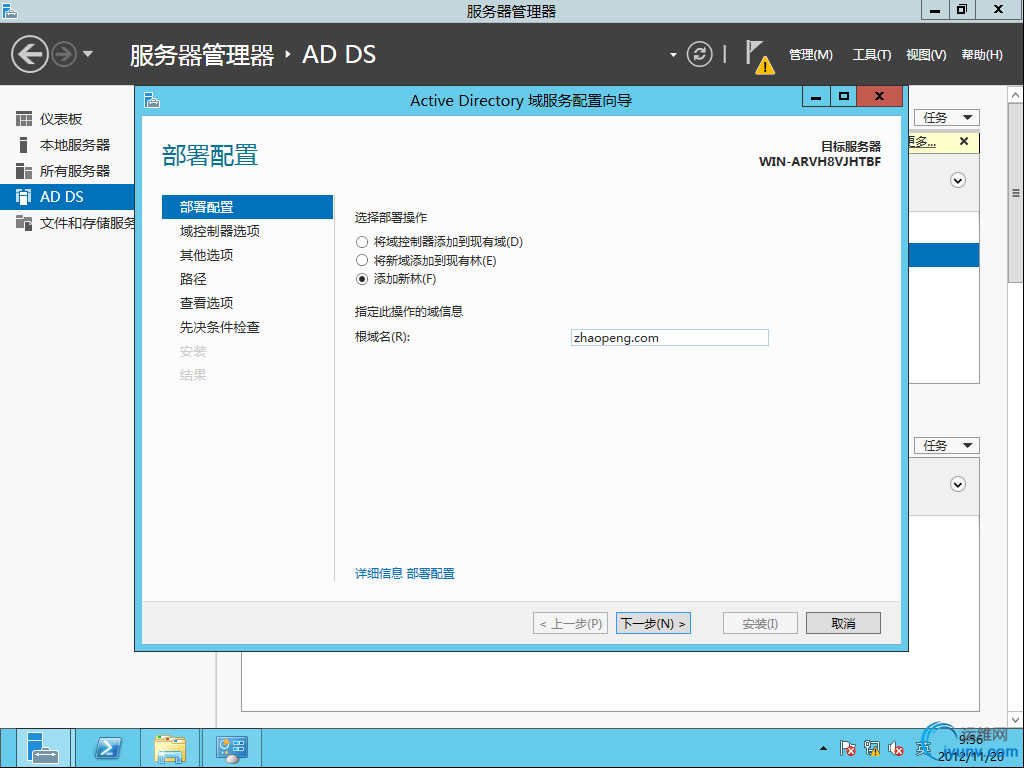This screenshot has height=768, width=1024.
Task: Click the scrollbar up arrow
Action: [x=1016, y=95]
